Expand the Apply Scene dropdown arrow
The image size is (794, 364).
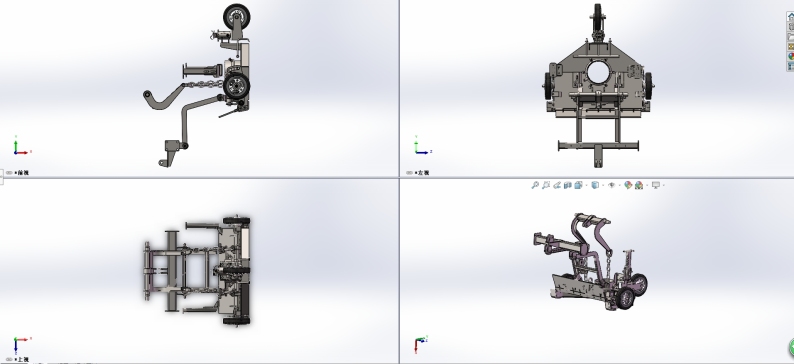(x=647, y=185)
